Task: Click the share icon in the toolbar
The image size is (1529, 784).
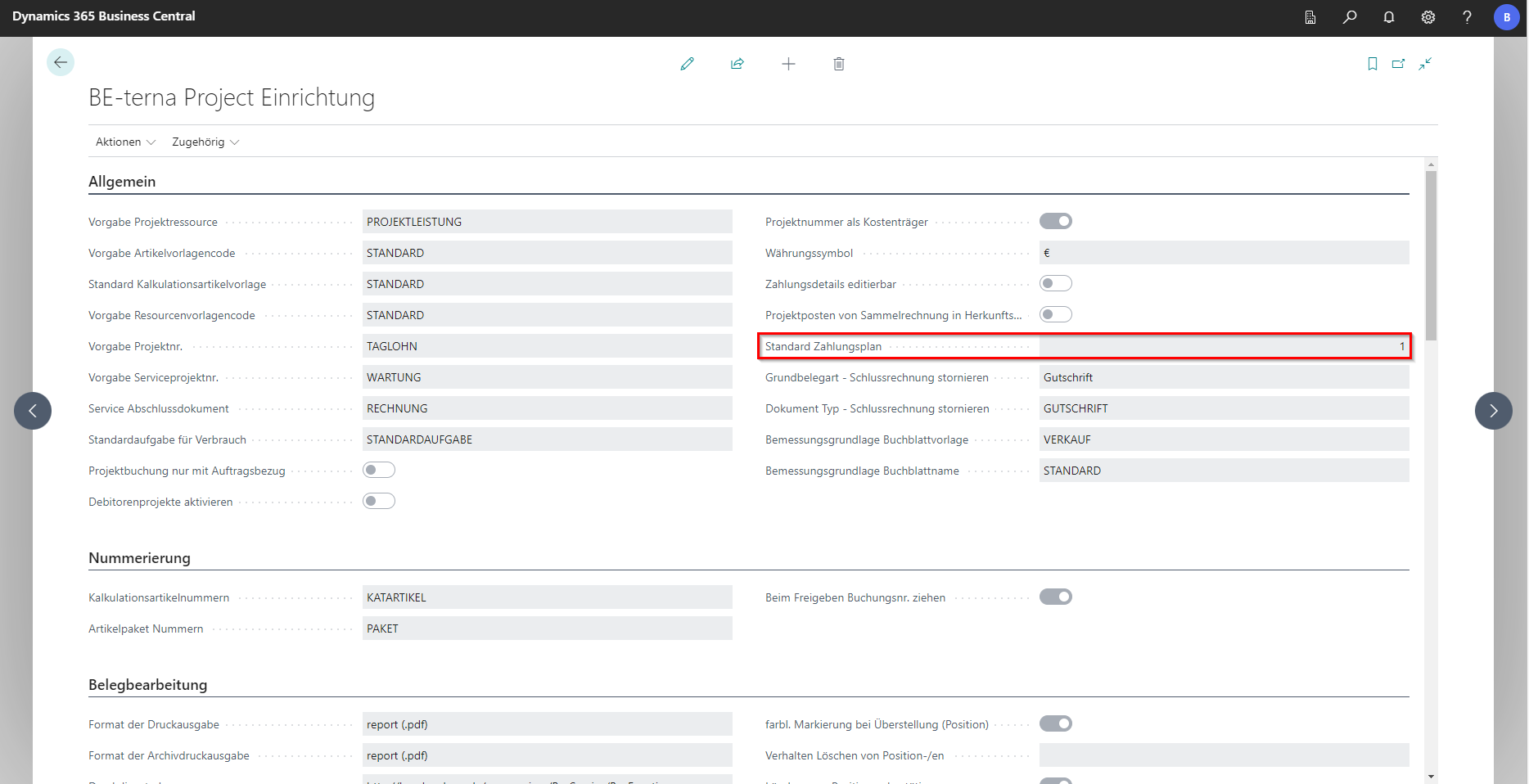Action: [737, 63]
